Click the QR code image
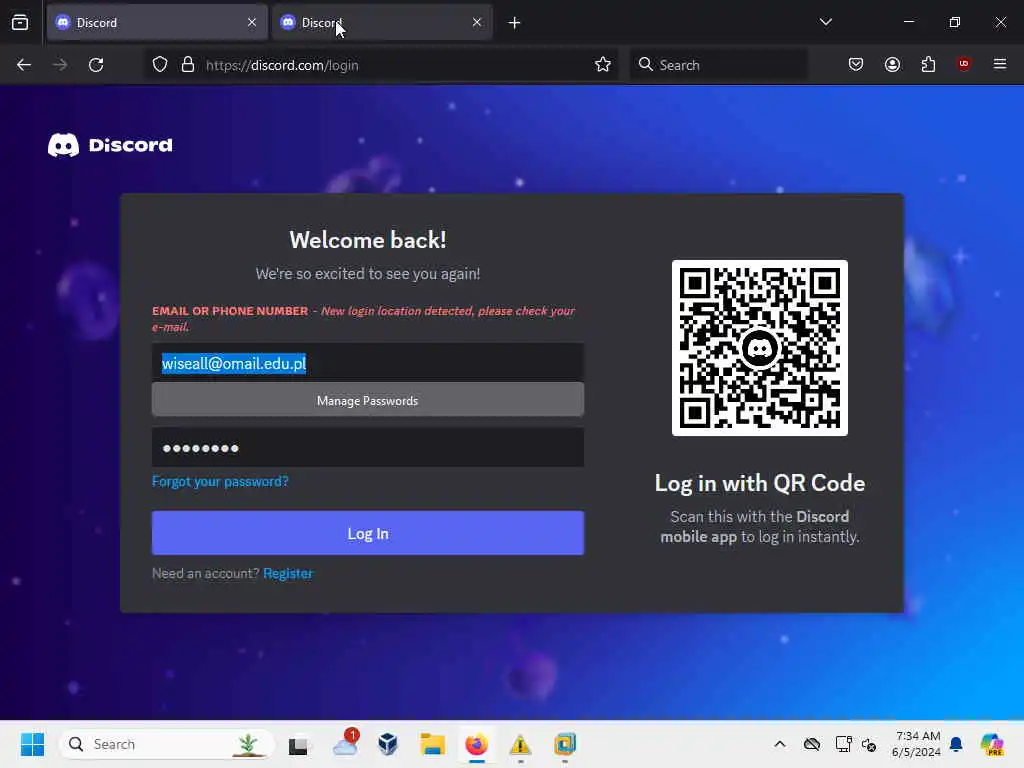The image size is (1024, 768). (760, 348)
